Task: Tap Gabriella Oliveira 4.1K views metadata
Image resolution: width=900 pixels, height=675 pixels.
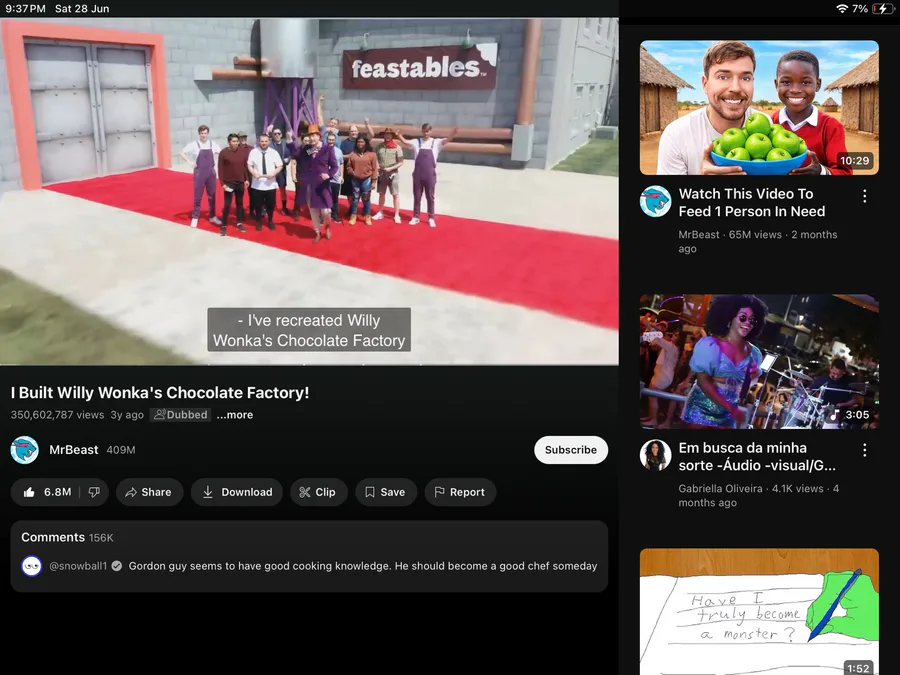Action: 759,495
